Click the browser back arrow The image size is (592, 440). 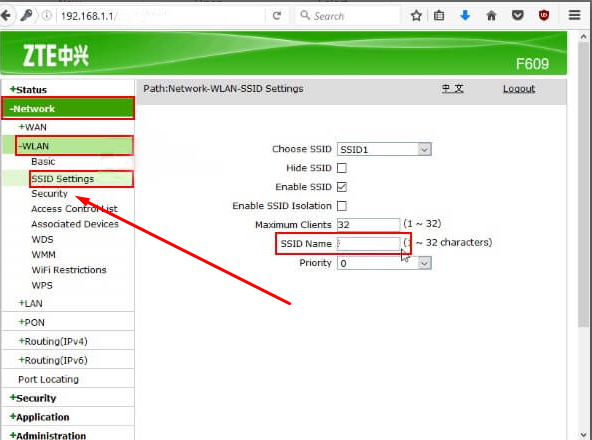[6, 15]
